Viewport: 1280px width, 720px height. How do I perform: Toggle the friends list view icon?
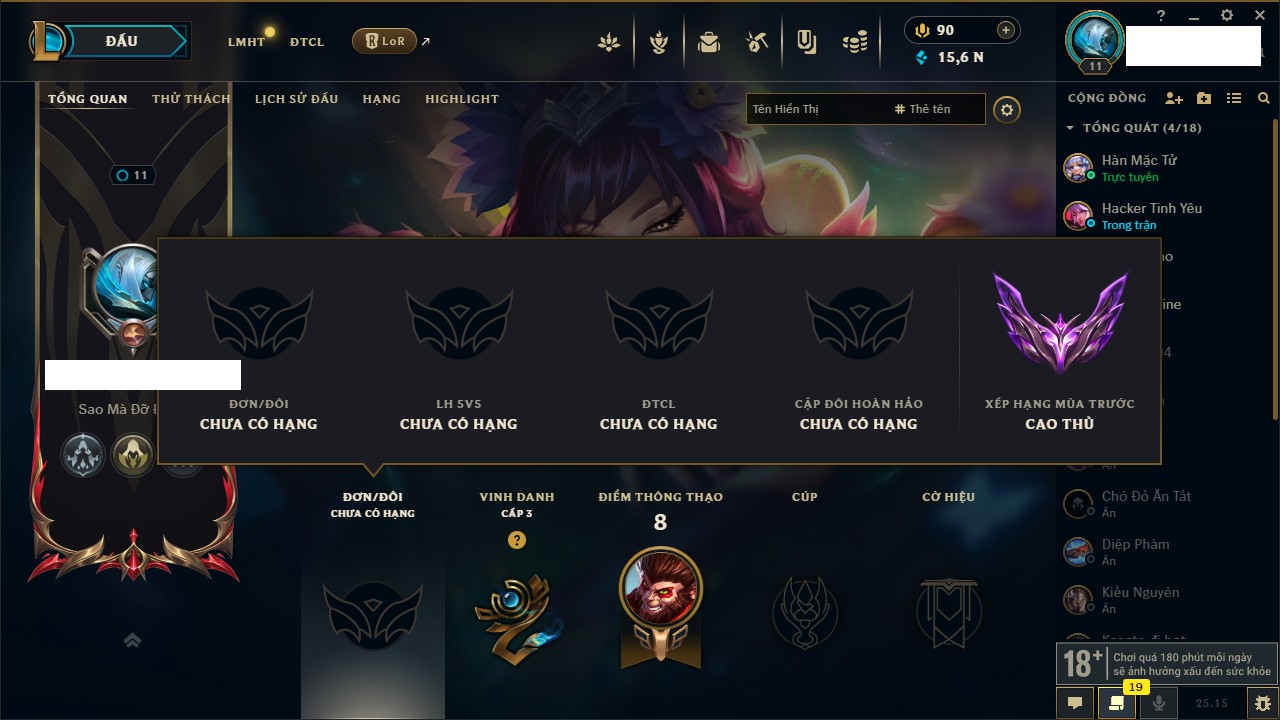1234,98
